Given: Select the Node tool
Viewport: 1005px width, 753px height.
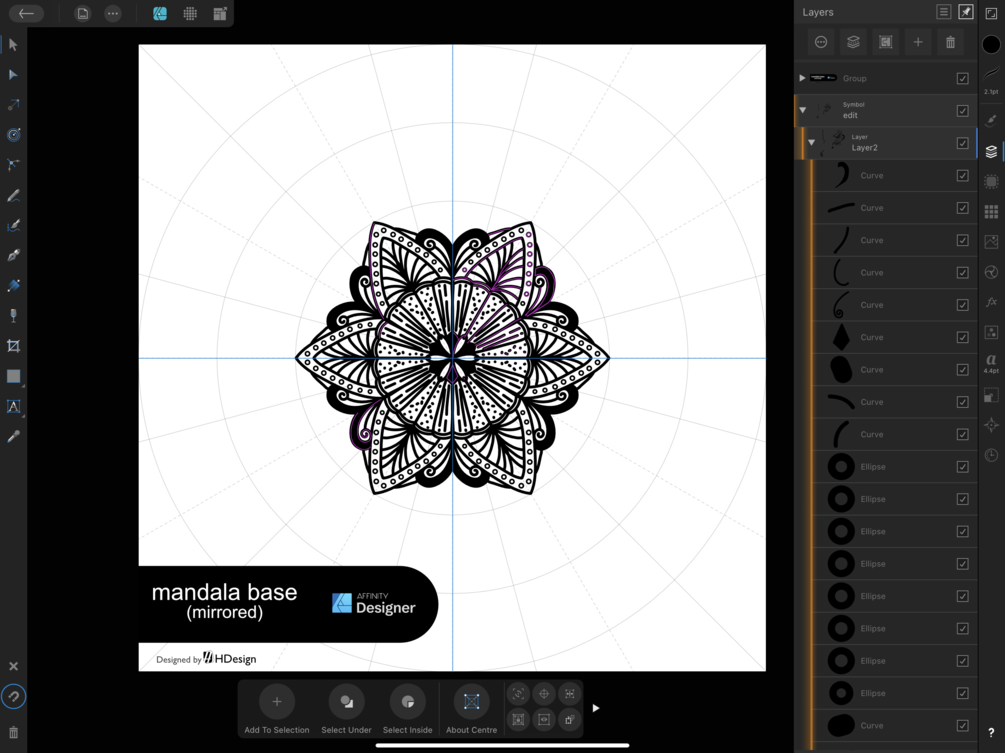Looking at the screenshot, I should [13, 75].
